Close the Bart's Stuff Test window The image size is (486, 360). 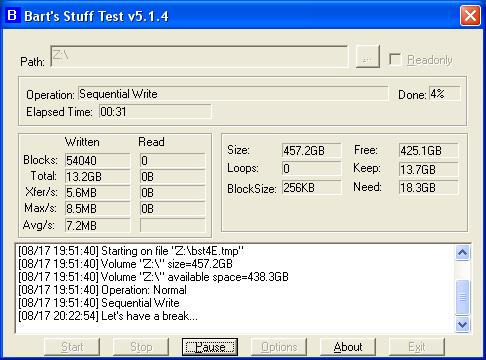pos(470,16)
